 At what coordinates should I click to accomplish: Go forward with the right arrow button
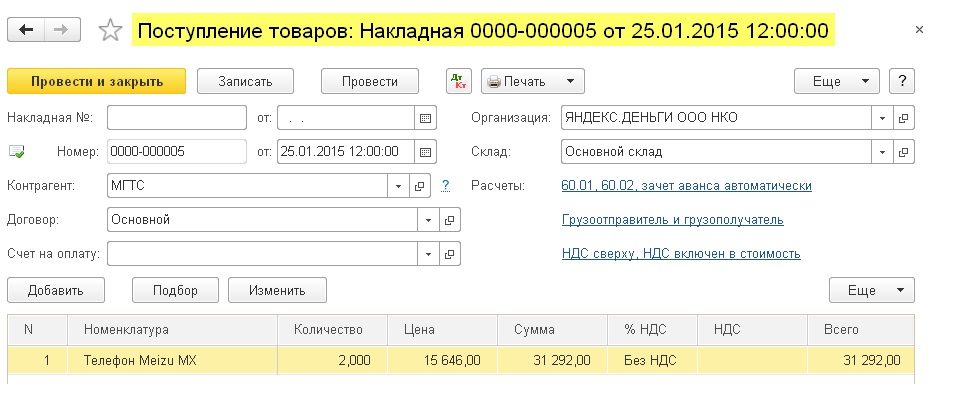pos(62,29)
